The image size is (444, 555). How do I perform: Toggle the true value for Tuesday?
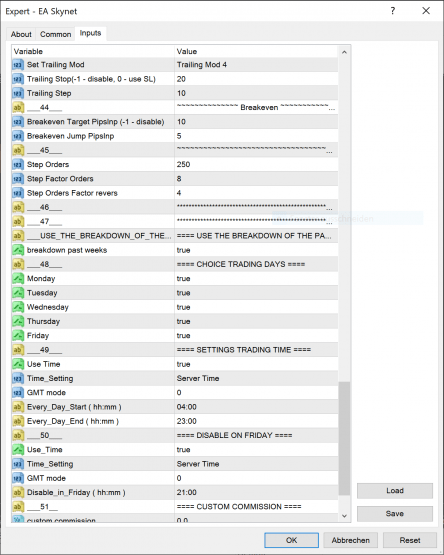tap(256, 293)
